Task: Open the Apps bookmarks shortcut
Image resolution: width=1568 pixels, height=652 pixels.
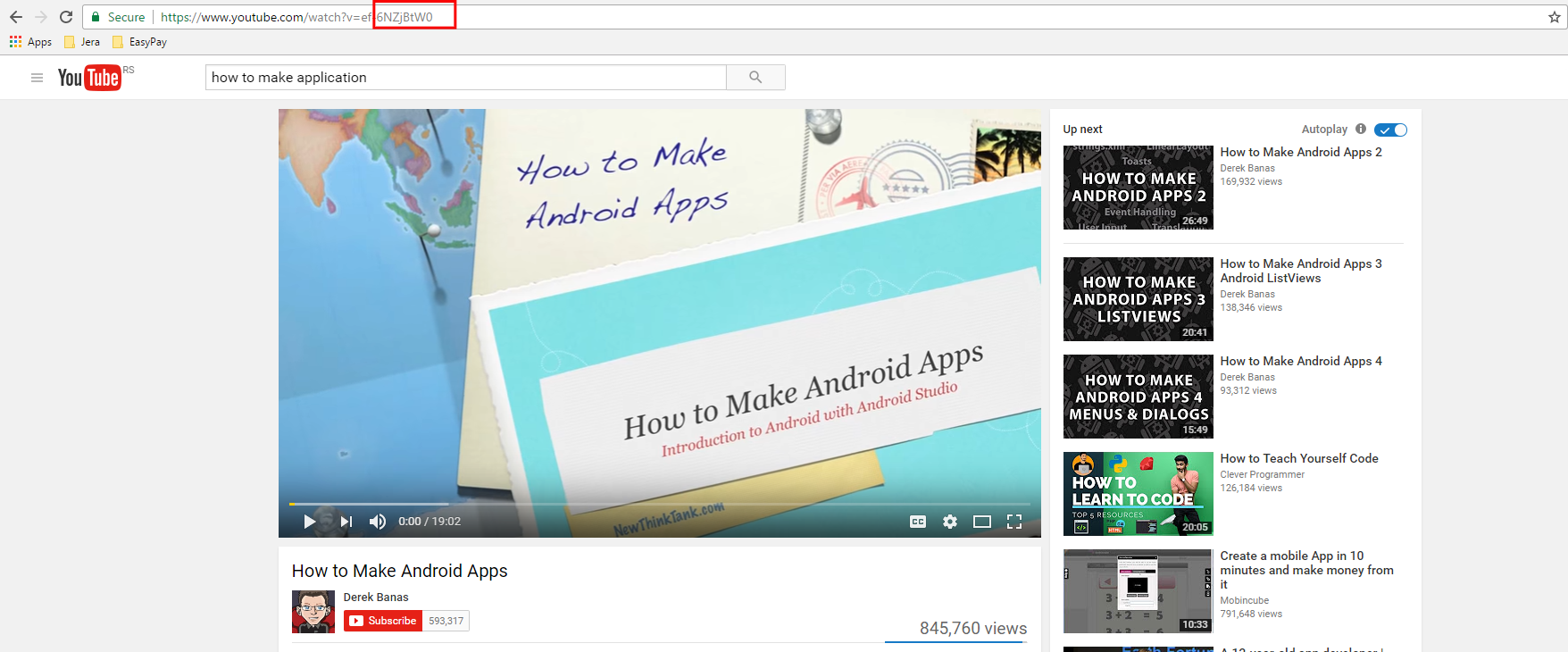Action: pyautogui.click(x=30, y=42)
